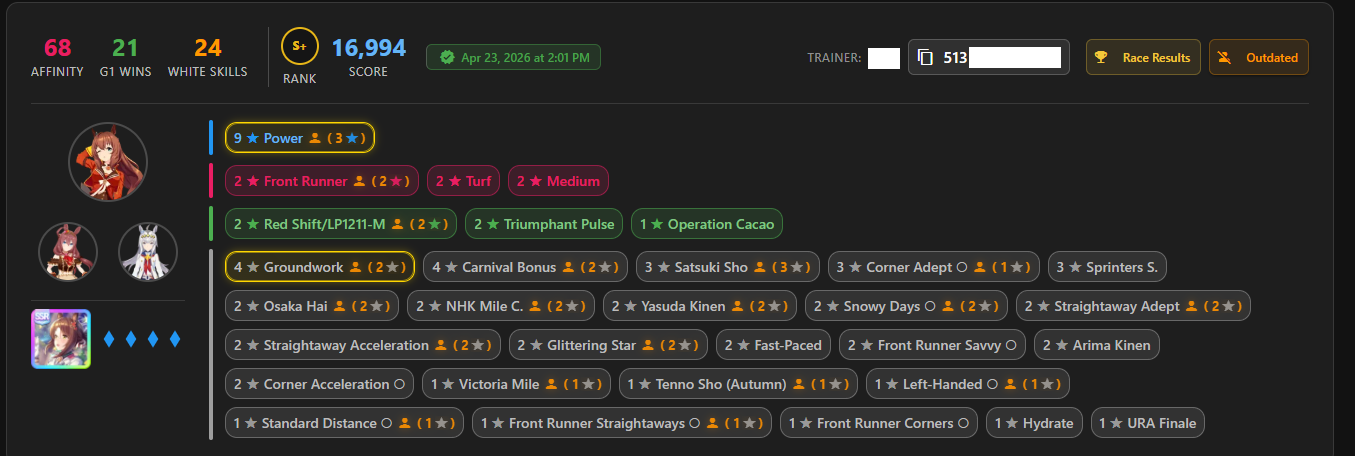Screen dimensions: 1355x456
Task: Click the 16,994 score value
Action: pos(369,48)
